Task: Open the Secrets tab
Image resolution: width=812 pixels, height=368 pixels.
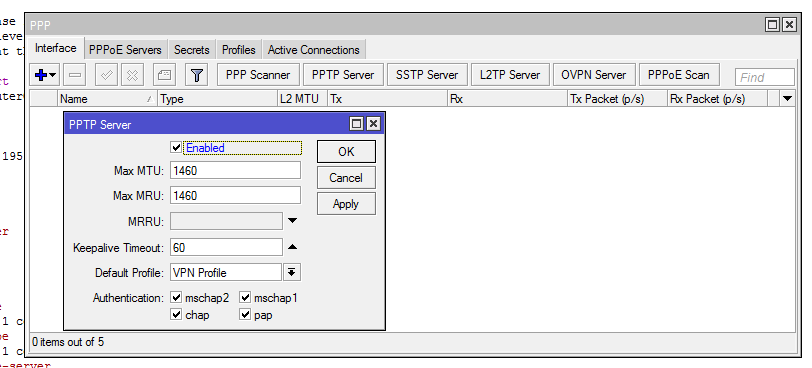Action: pyautogui.click(x=192, y=50)
